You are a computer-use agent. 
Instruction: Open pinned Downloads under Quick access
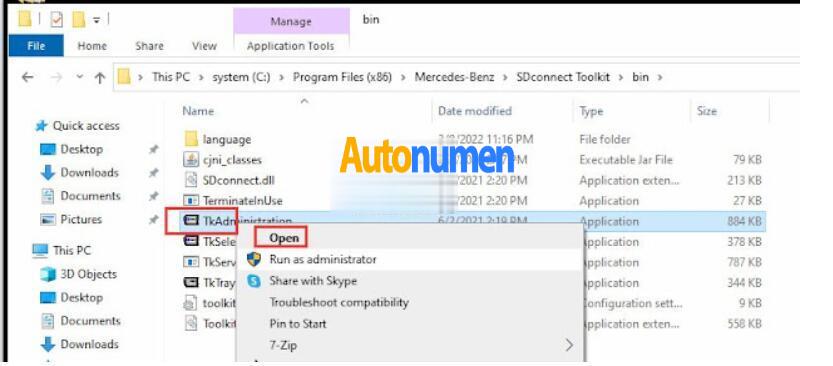(x=89, y=173)
